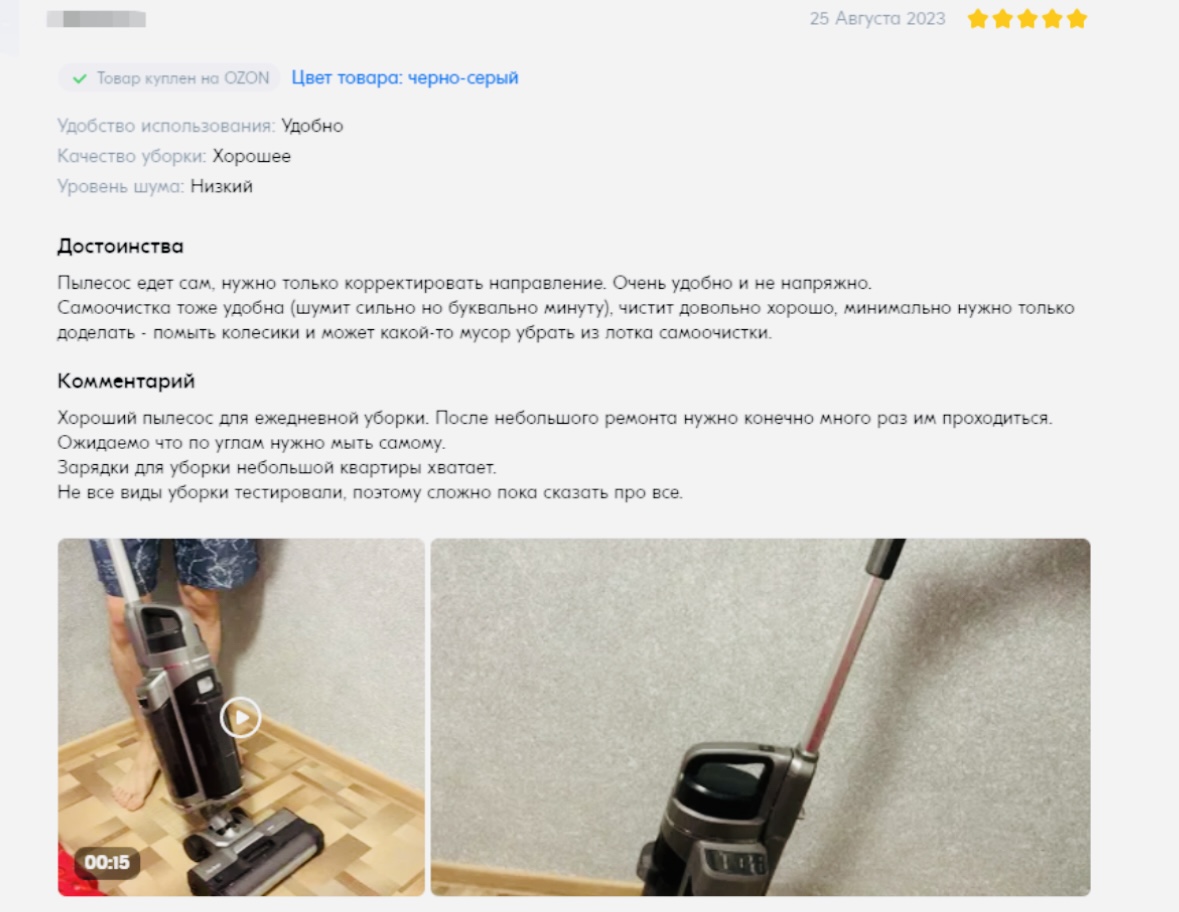
Task: Click the blurred reviewer name
Action: (x=96, y=19)
